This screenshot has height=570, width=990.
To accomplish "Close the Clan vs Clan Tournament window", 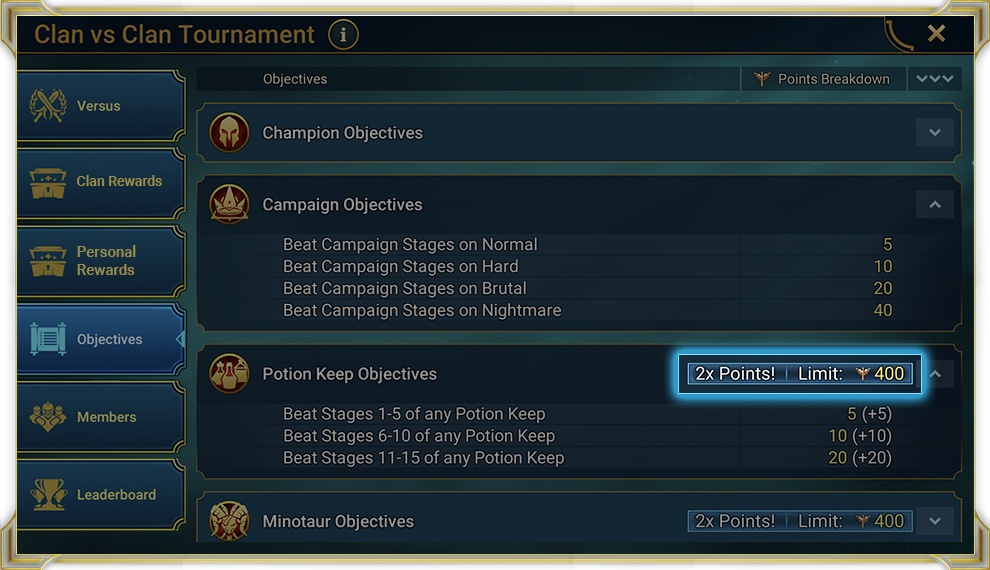I will (936, 34).
